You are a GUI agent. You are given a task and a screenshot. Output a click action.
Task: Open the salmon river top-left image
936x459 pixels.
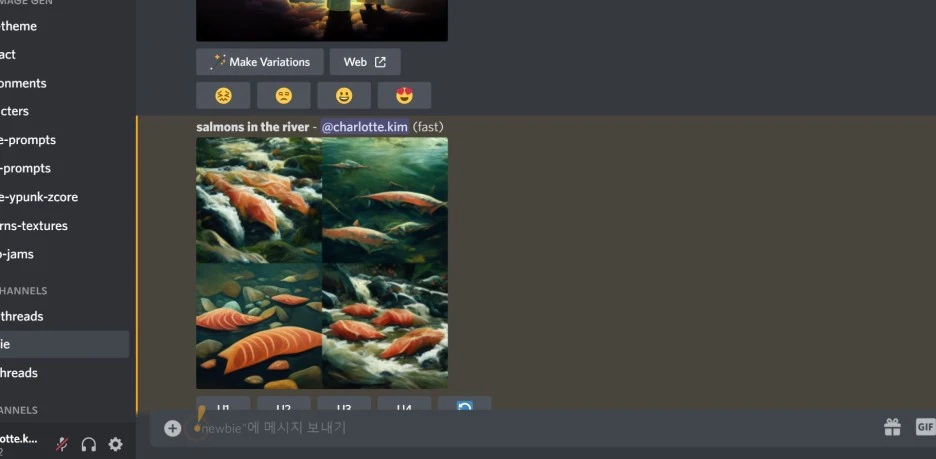point(258,200)
